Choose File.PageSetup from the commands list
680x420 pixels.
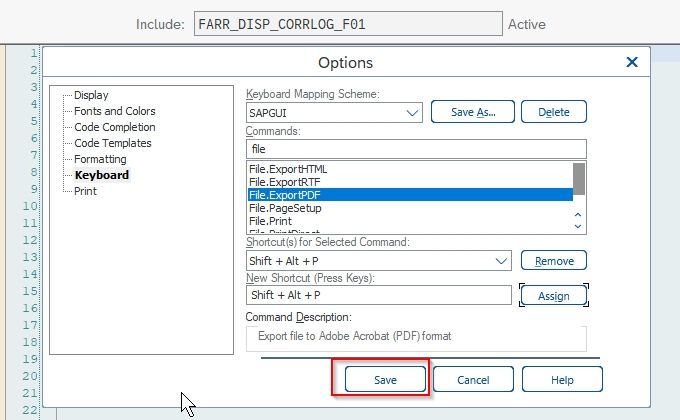tap(285, 208)
